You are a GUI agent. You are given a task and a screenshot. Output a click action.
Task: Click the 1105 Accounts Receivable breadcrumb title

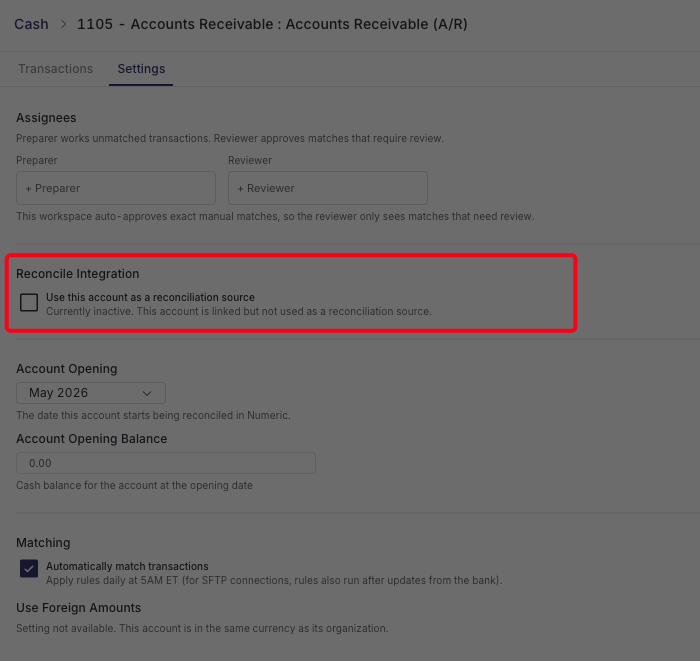coord(272,24)
